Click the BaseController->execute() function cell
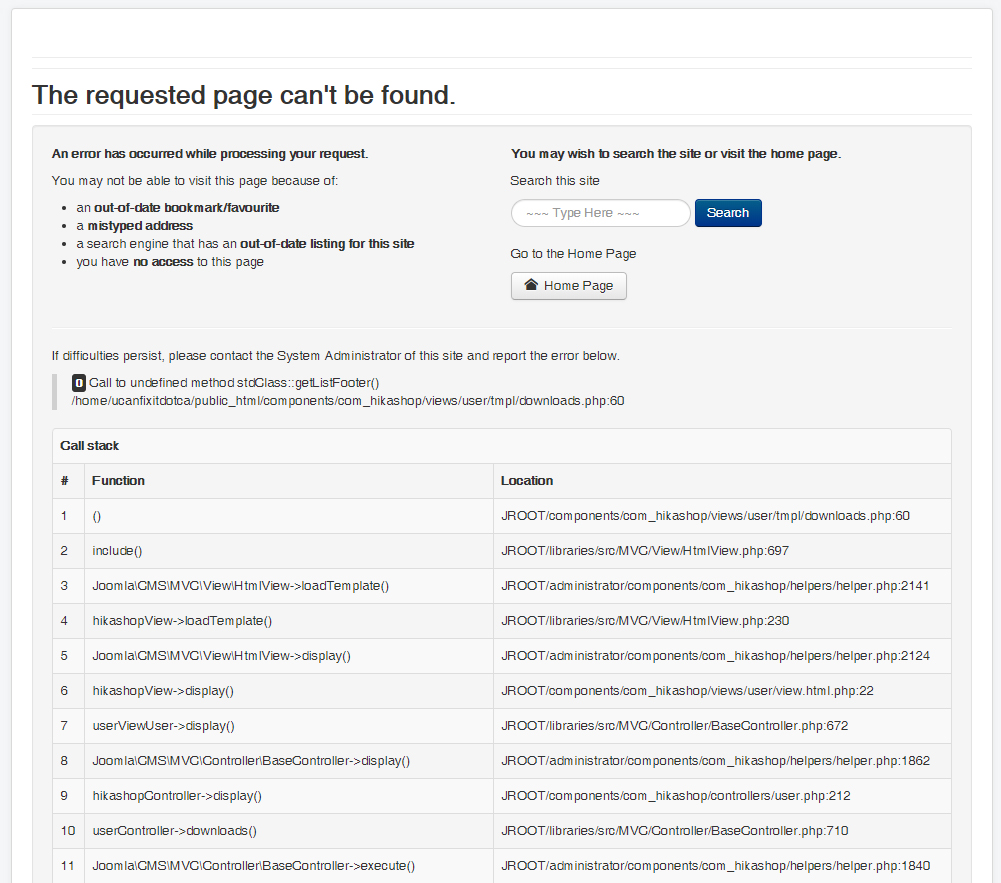The image size is (1001, 883). click(253, 866)
